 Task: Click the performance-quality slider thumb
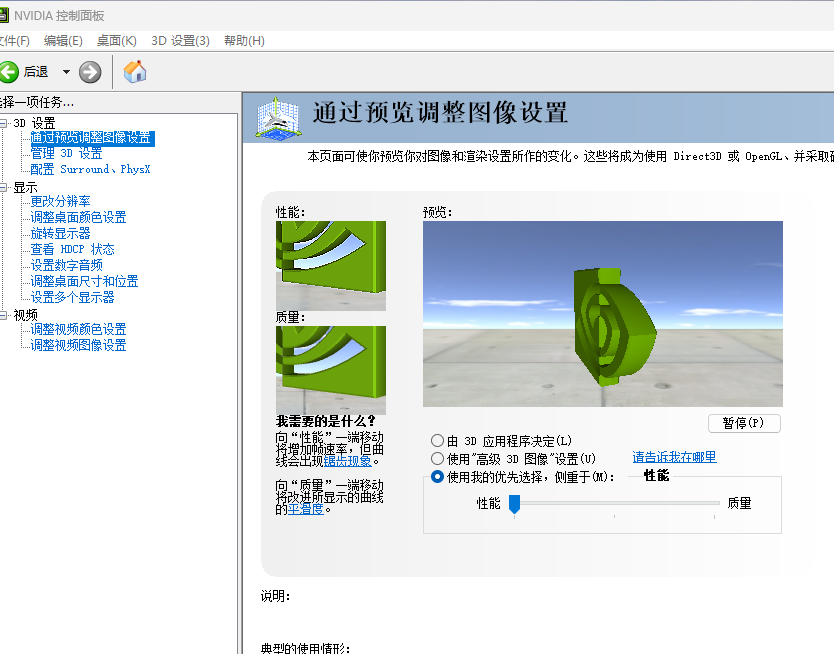514,504
